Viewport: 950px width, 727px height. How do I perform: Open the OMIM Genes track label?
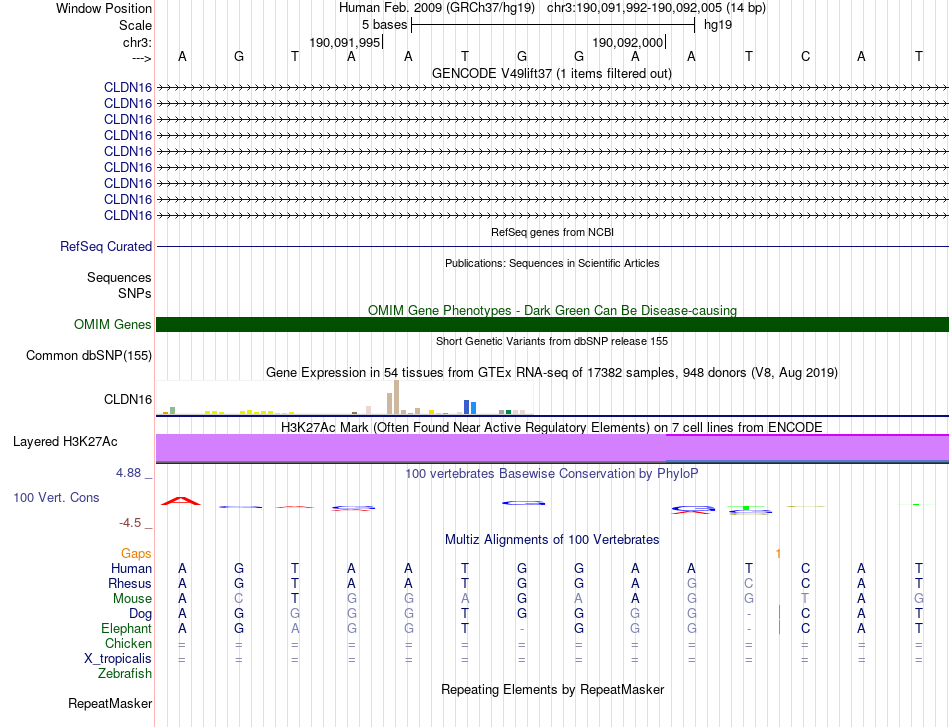click(x=112, y=324)
